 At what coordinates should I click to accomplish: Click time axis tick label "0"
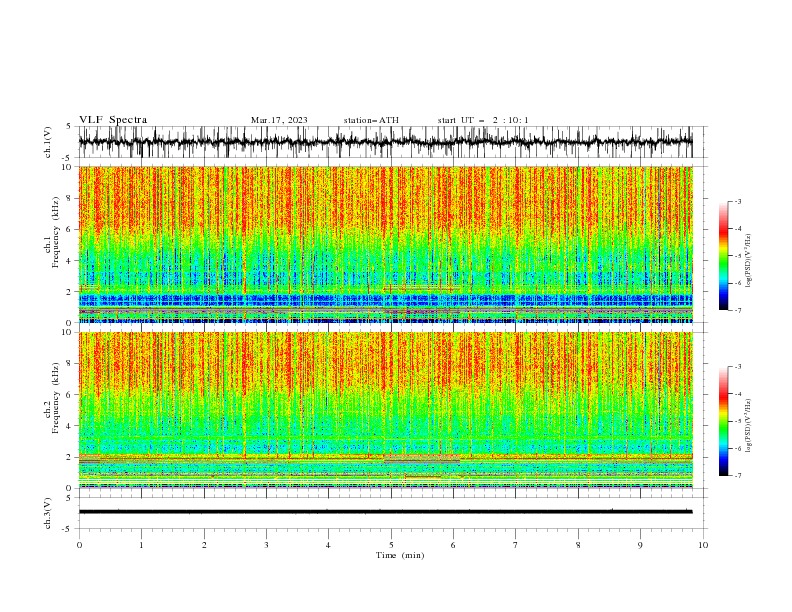point(79,545)
